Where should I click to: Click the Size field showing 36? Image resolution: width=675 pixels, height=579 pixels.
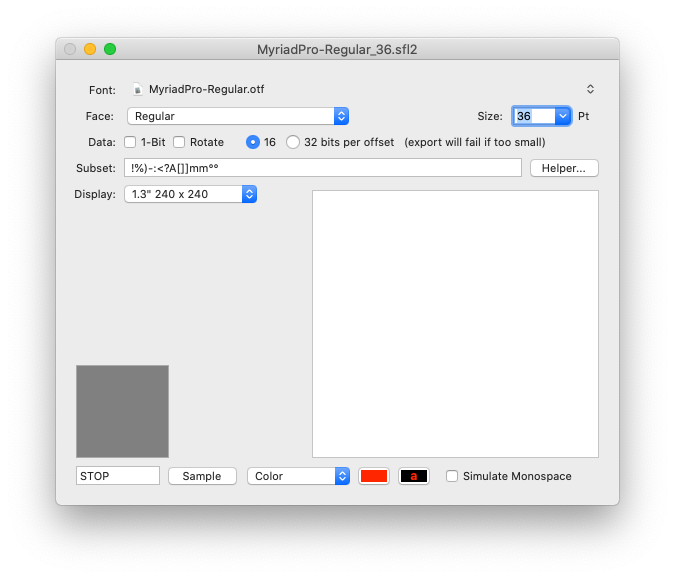coord(535,116)
